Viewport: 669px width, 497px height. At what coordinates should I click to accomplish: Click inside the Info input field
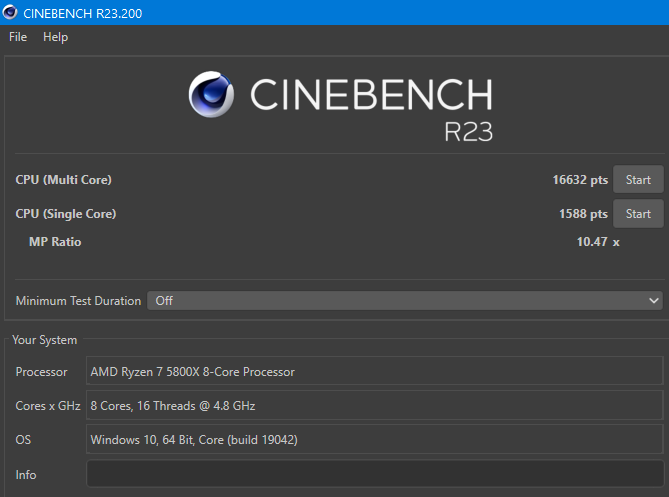click(375, 474)
